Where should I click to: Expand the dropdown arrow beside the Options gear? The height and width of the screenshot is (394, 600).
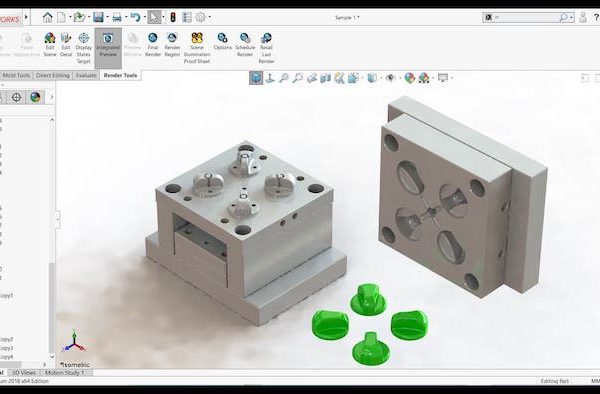tap(209, 17)
